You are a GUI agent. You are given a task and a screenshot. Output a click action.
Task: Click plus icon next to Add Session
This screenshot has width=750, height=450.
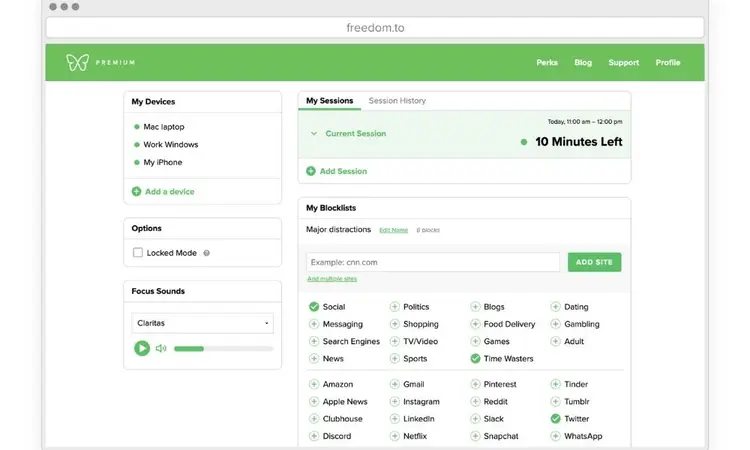(311, 171)
